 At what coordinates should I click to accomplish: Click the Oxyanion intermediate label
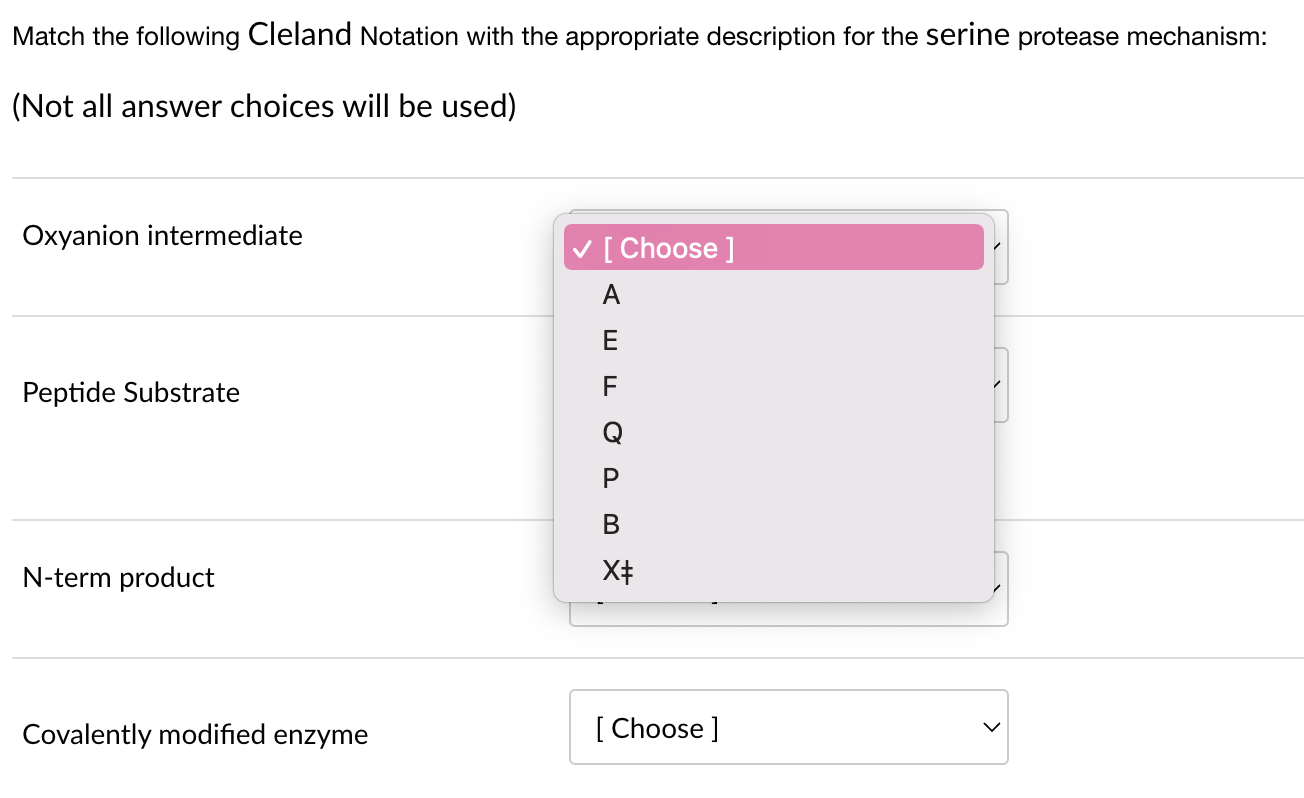point(162,236)
